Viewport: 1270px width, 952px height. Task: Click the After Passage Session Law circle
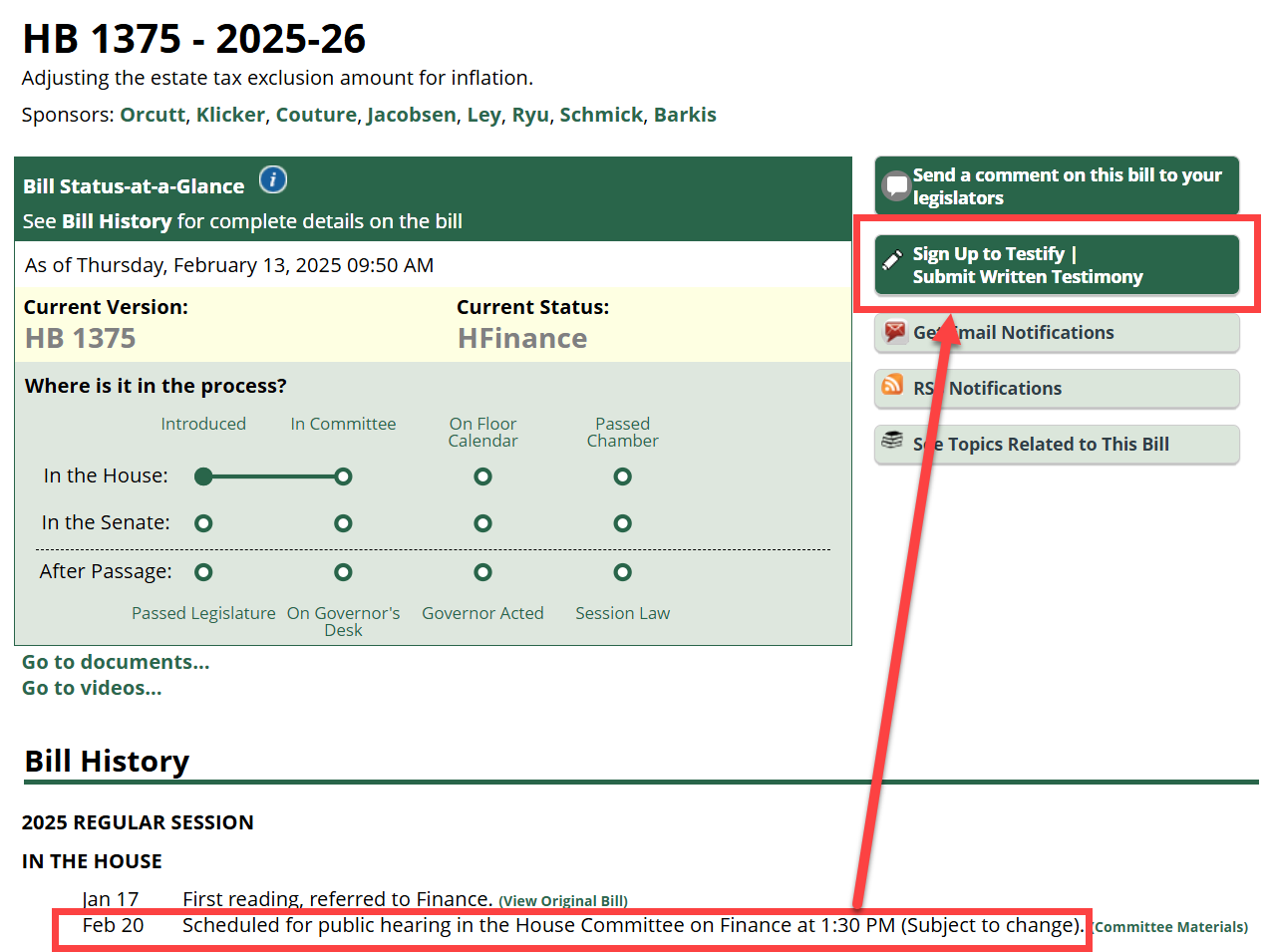pos(622,572)
